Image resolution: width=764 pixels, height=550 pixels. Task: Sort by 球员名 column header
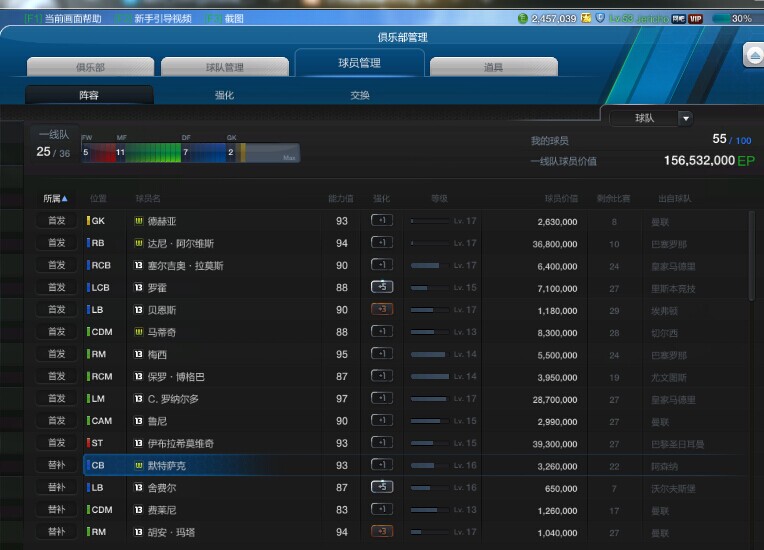click(148, 198)
